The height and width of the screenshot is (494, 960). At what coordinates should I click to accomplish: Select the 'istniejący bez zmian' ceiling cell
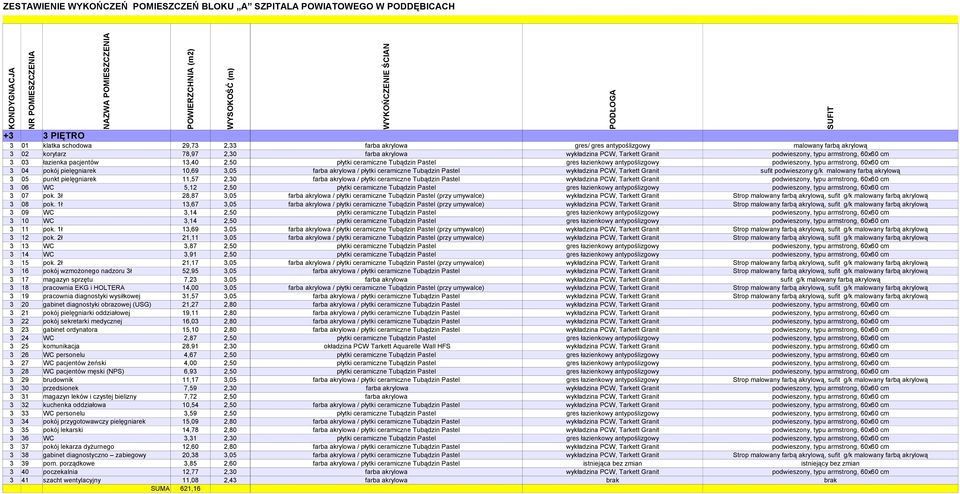(830, 463)
